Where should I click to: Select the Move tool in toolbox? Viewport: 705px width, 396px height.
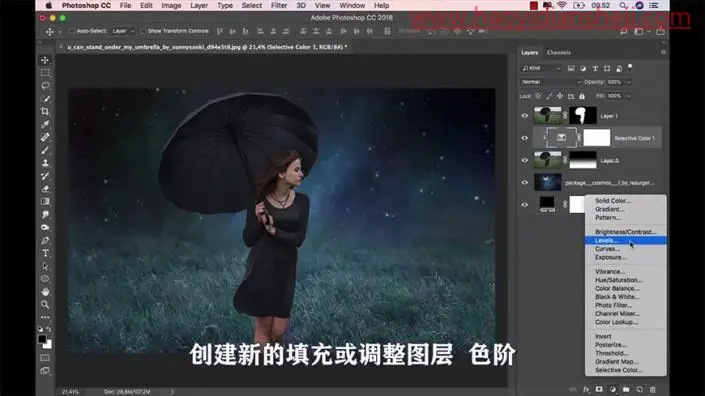45,60
